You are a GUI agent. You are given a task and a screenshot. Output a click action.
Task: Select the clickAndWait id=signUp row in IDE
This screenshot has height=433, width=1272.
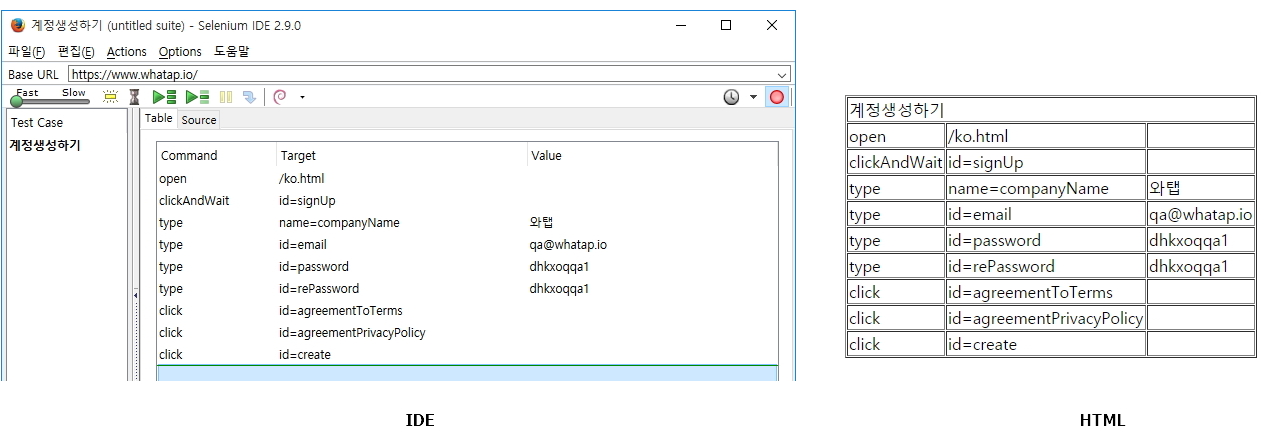(x=467, y=200)
